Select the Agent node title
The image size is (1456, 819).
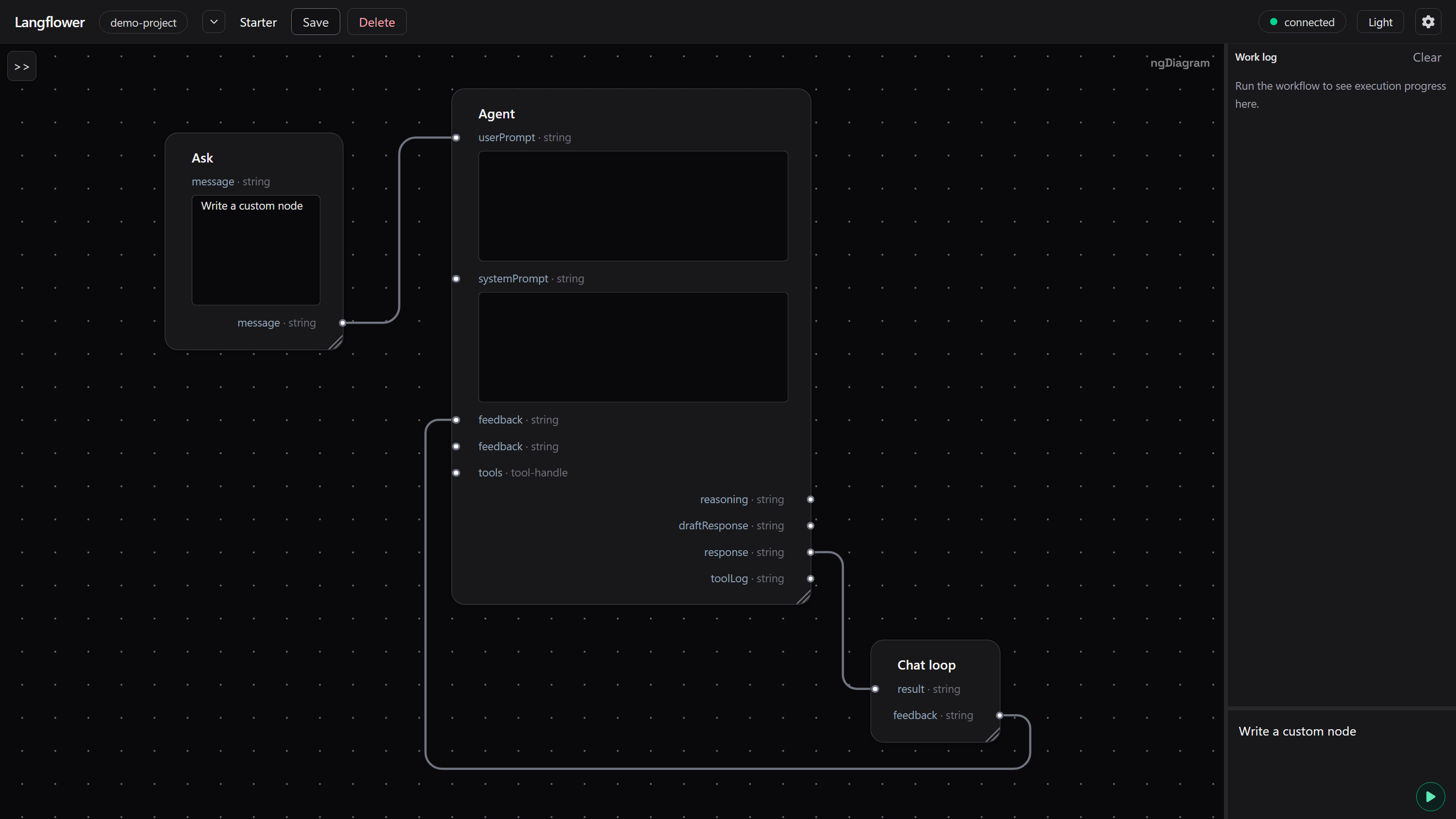coord(496,114)
